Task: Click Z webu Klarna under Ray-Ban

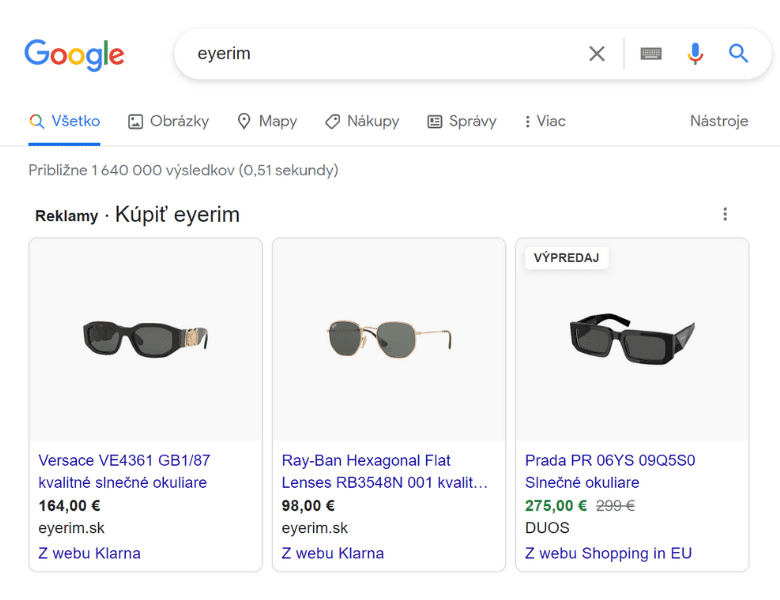Action: [333, 553]
